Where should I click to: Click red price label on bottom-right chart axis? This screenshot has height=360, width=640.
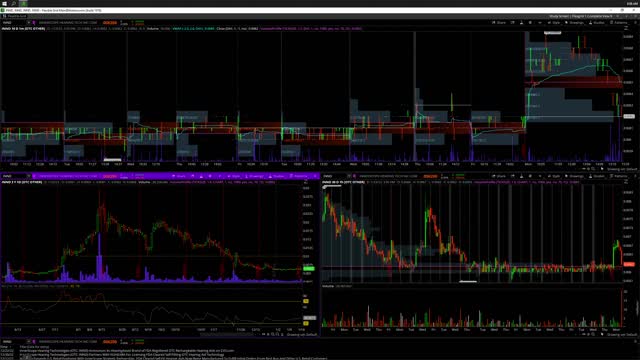pos(629,264)
